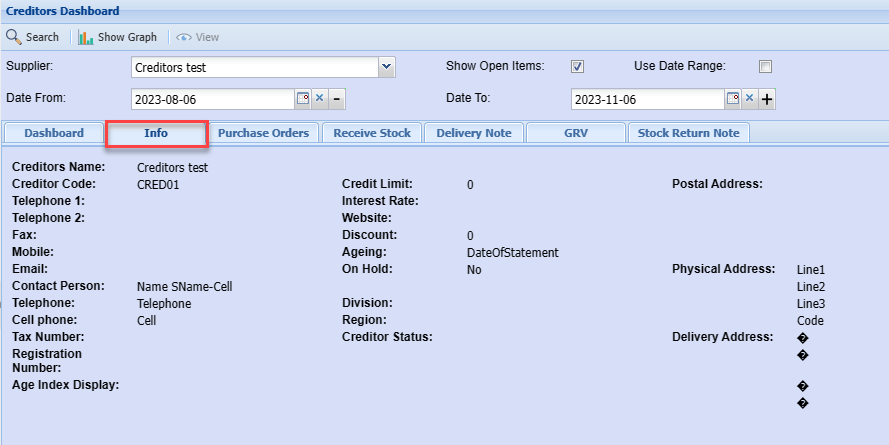
Task: Click the Search magnifier icon
Action: [14, 37]
